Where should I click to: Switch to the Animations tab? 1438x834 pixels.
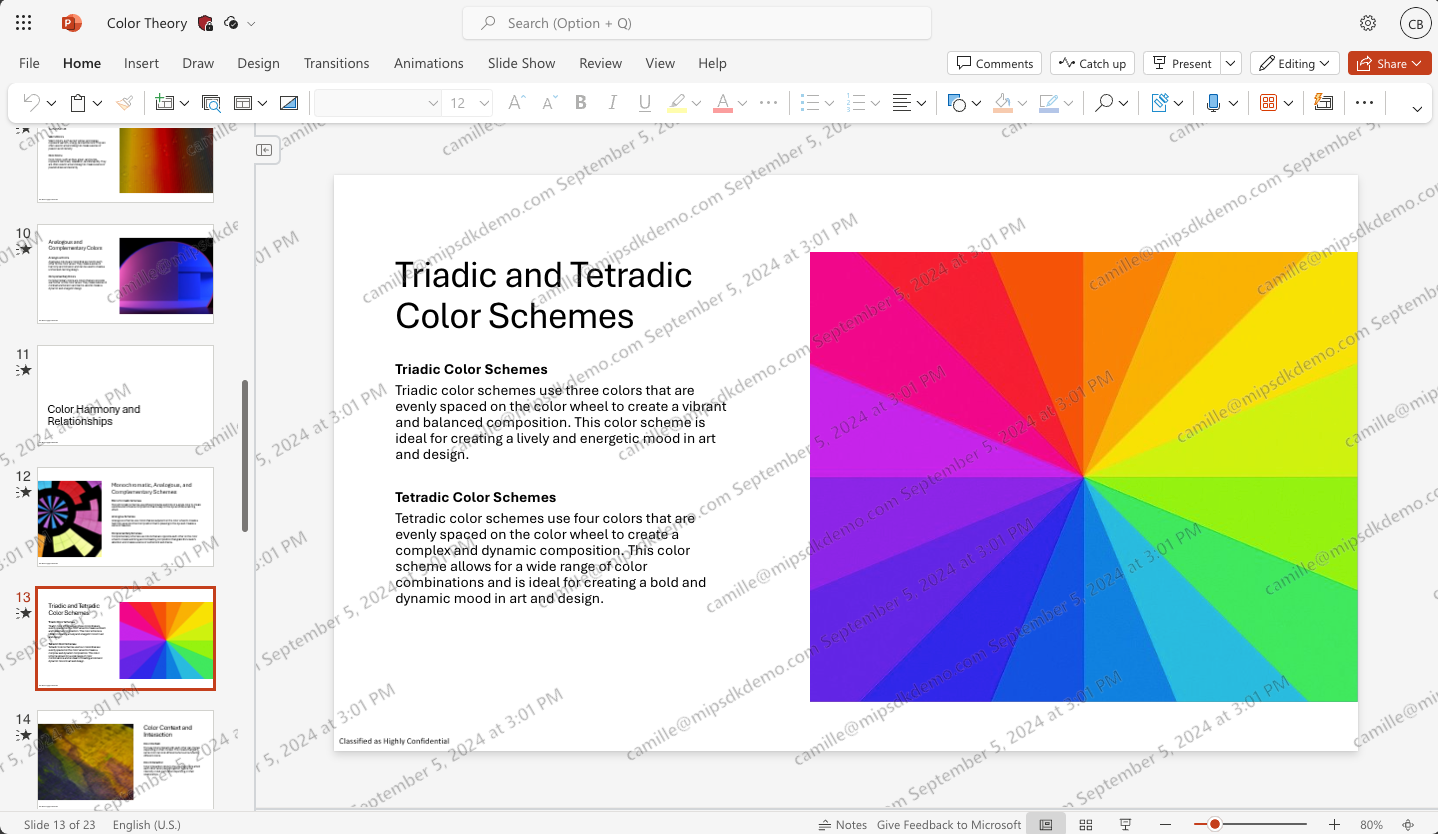pos(428,62)
